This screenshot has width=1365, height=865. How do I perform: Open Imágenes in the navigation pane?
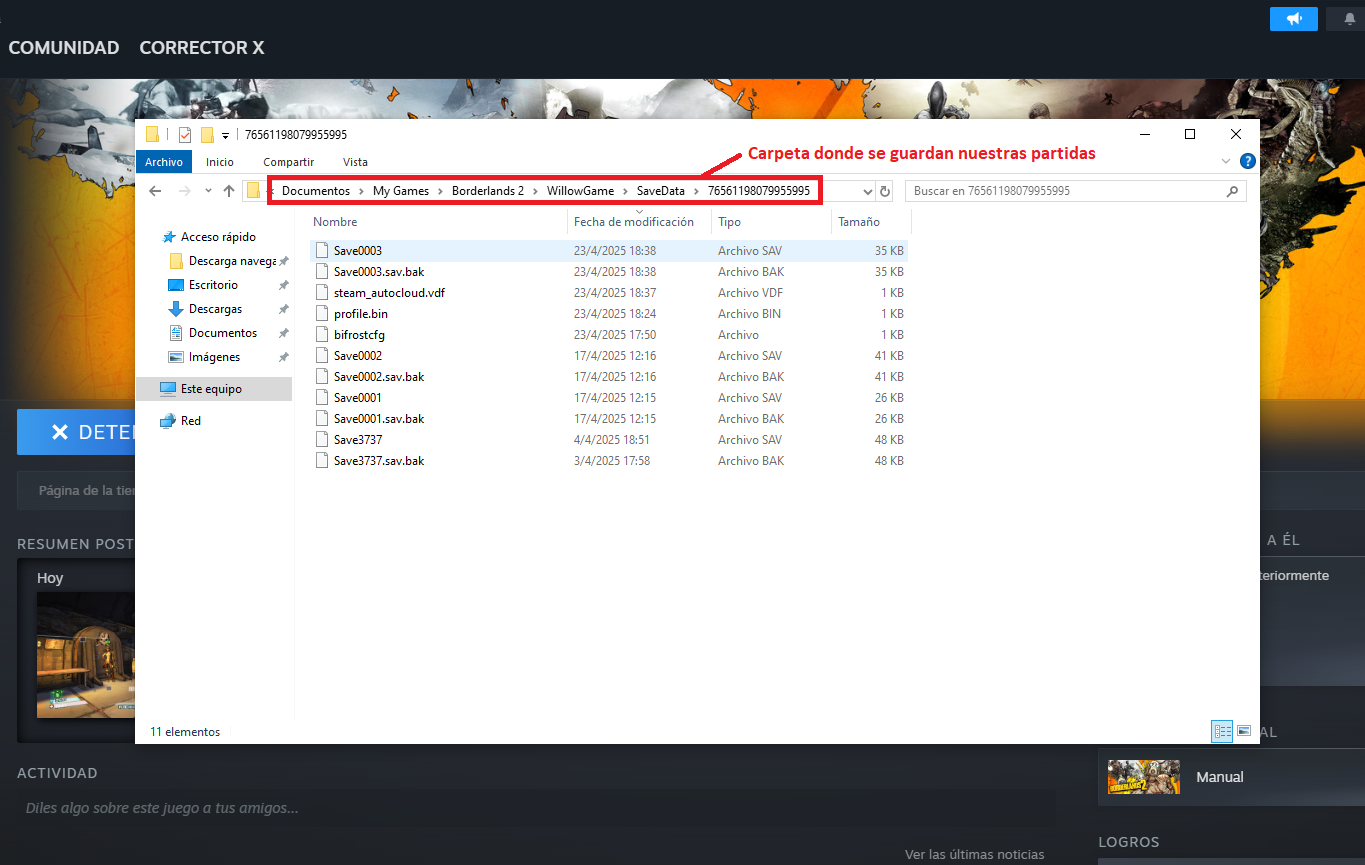(214, 357)
